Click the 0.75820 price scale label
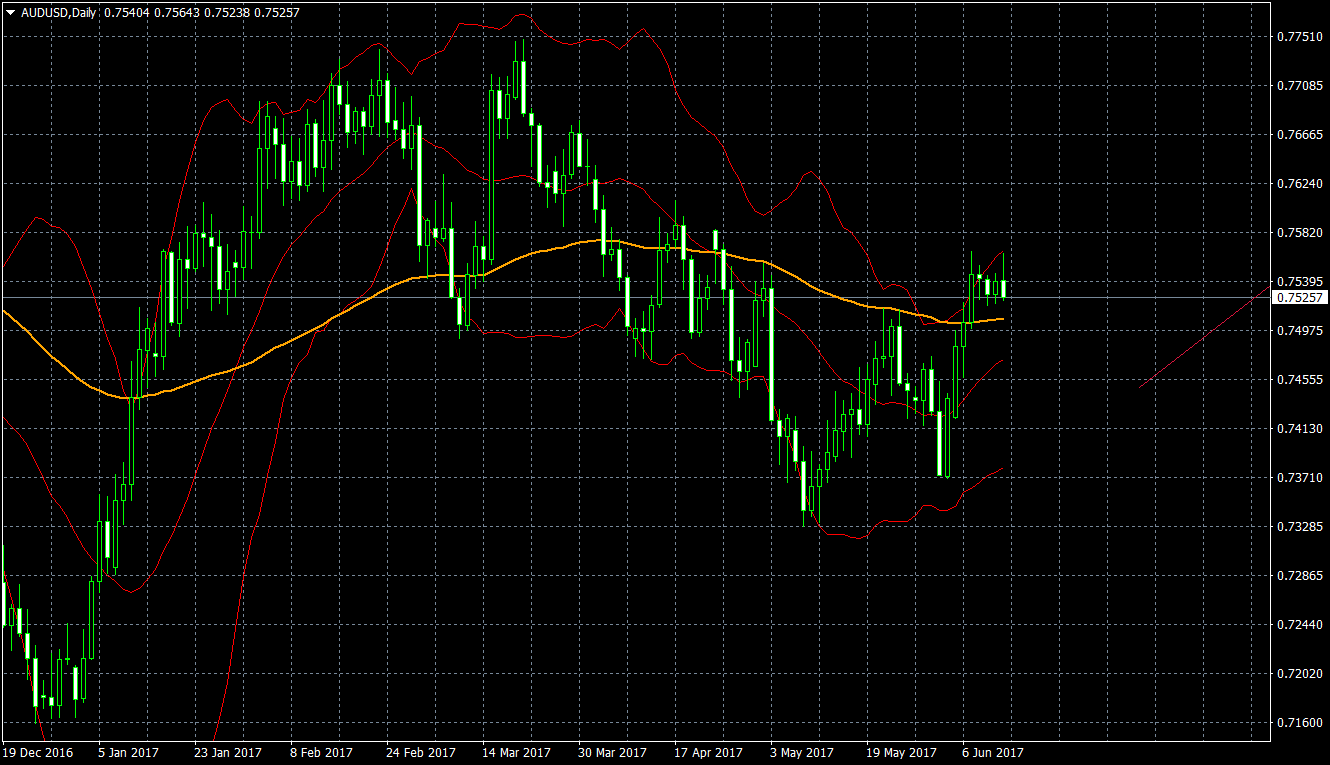 1298,233
